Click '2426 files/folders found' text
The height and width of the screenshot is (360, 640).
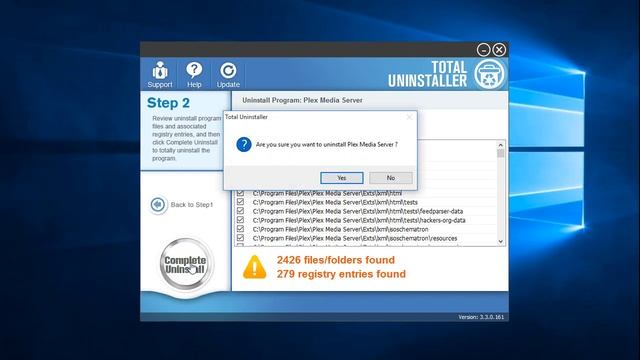(336, 260)
